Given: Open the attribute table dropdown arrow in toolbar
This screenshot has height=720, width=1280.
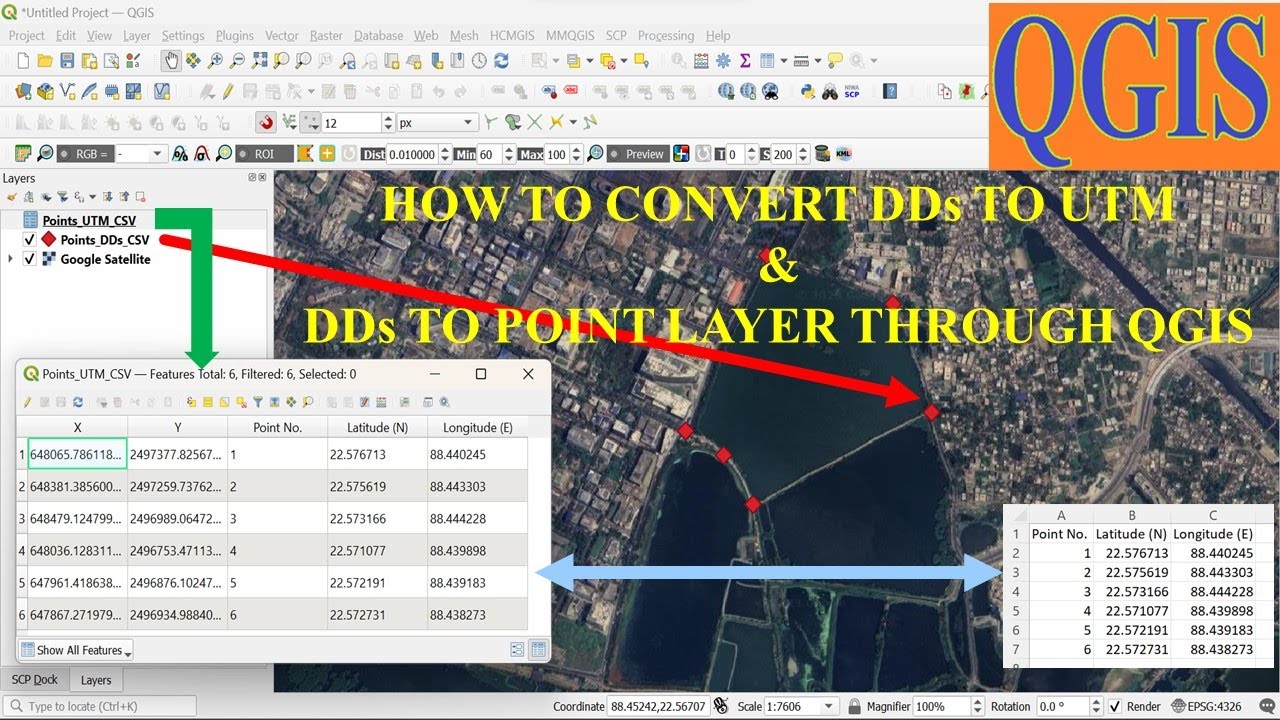Looking at the screenshot, I should tap(784, 61).
